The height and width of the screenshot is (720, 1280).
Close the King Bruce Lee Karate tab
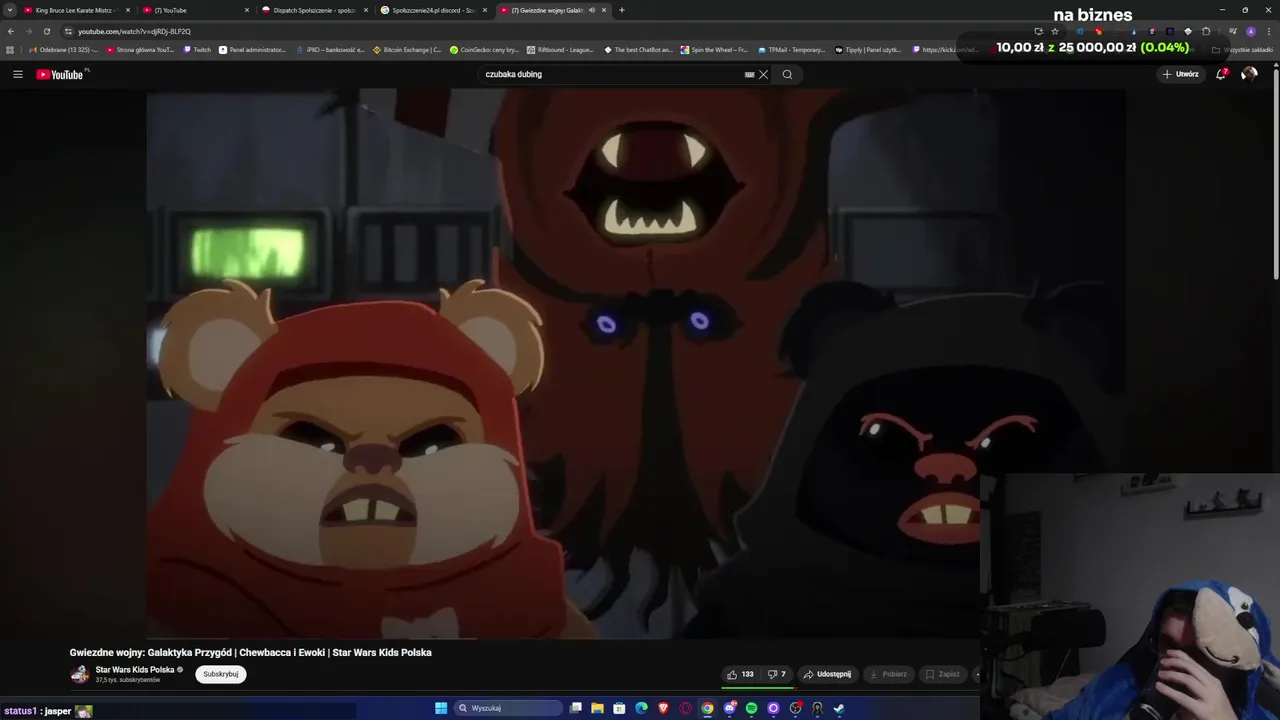coord(128,10)
